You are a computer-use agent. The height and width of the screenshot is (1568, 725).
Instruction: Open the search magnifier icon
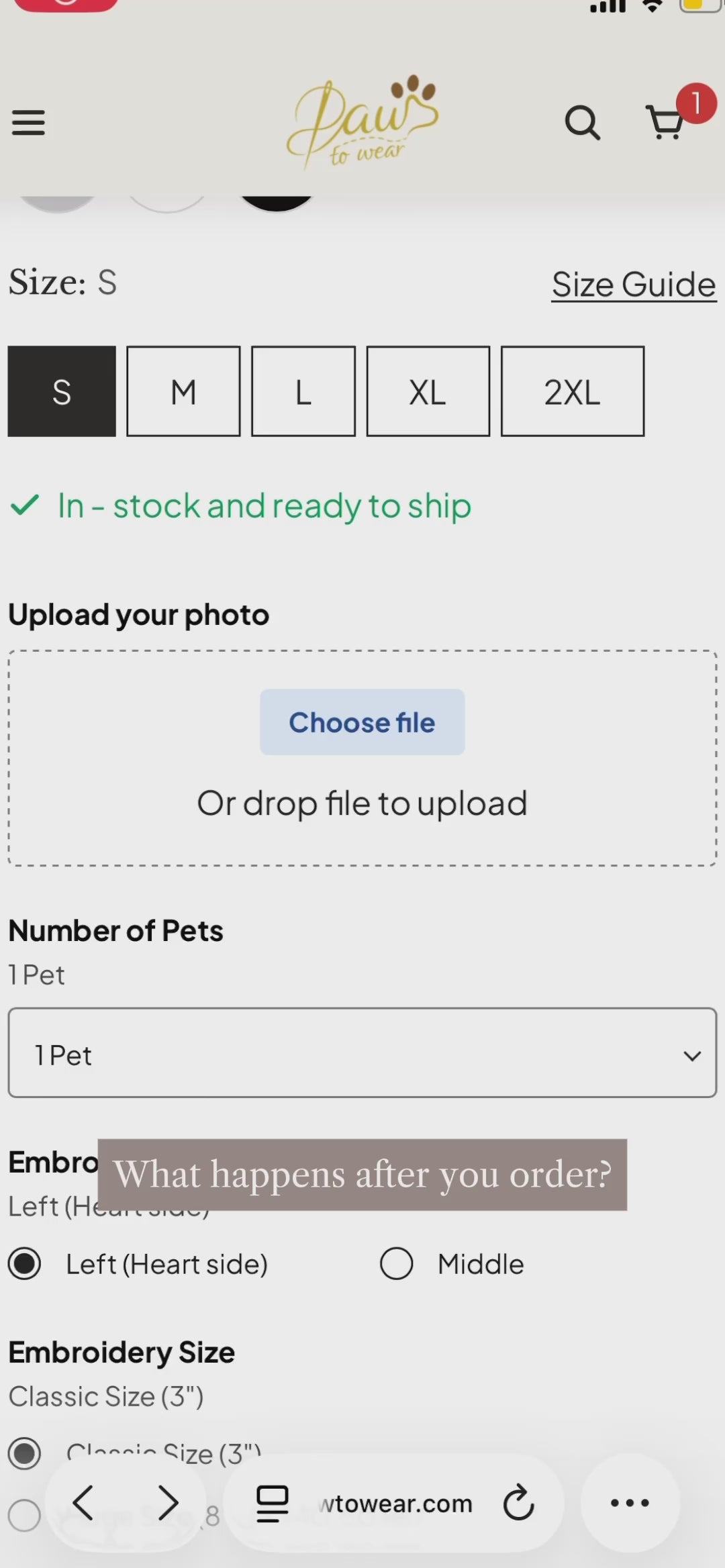pyautogui.click(x=582, y=122)
